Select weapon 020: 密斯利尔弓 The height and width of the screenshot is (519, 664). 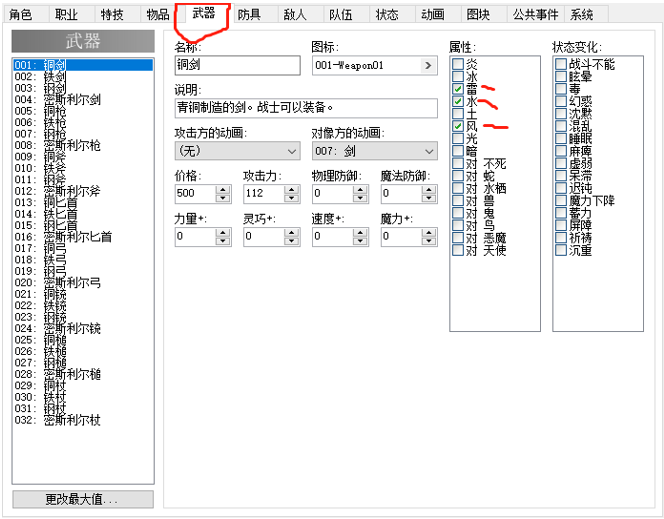[83, 282]
